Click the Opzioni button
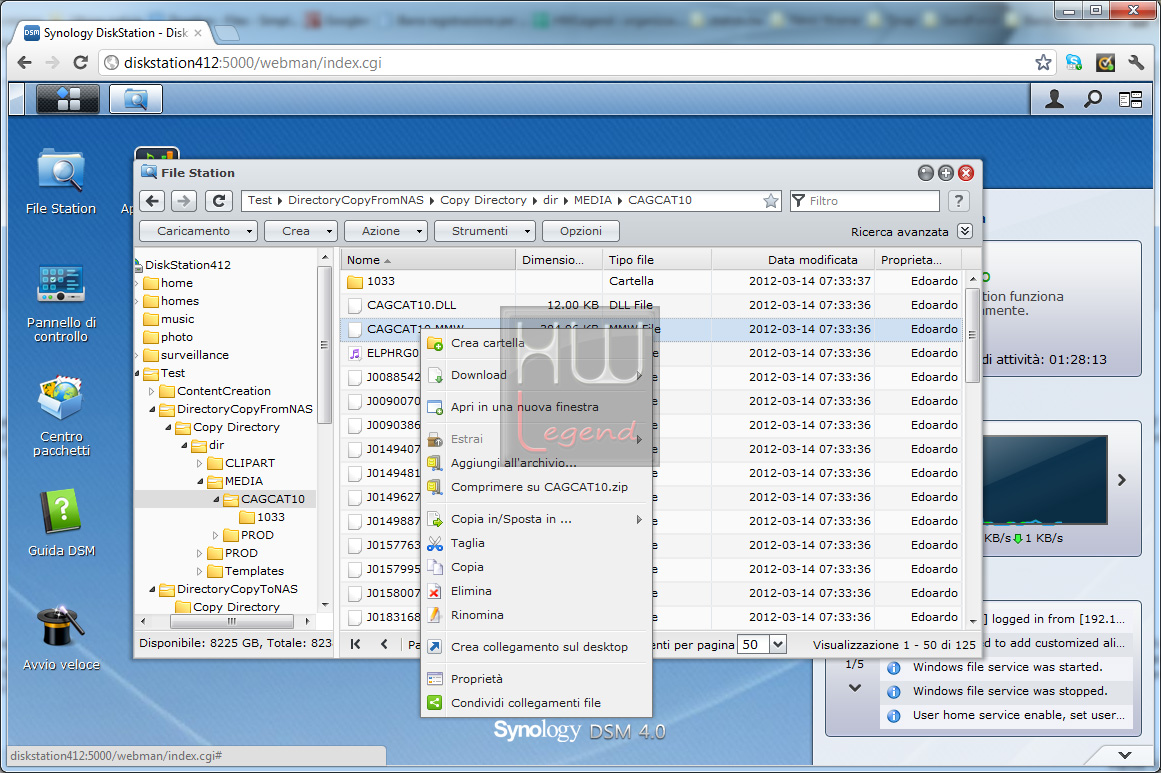The image size is (1161, 773). click(x=580, y=231)
